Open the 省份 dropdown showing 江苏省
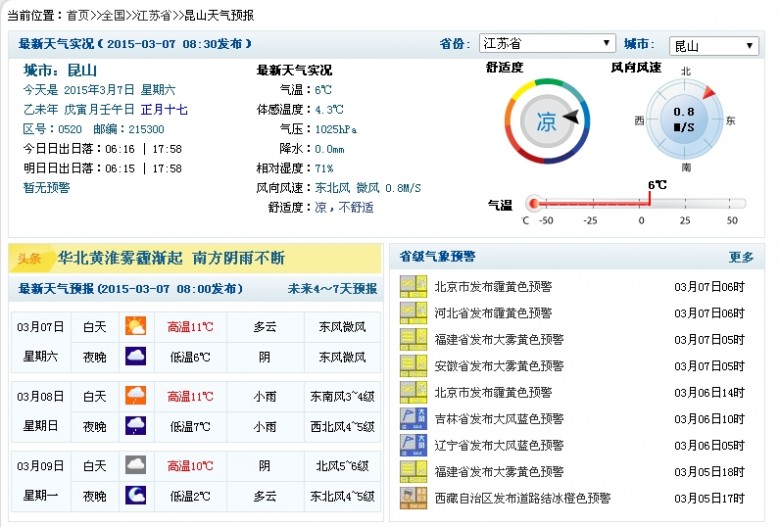This screenshot has width=780, height=527. (547, 44)
